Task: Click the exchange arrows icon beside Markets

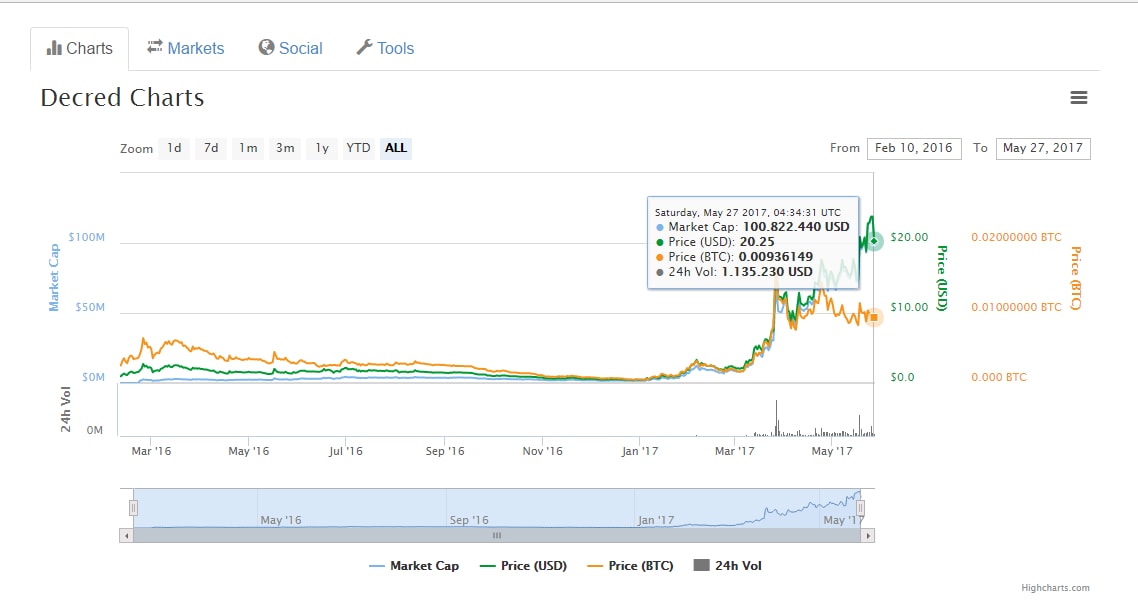Action: click(155, 47)
